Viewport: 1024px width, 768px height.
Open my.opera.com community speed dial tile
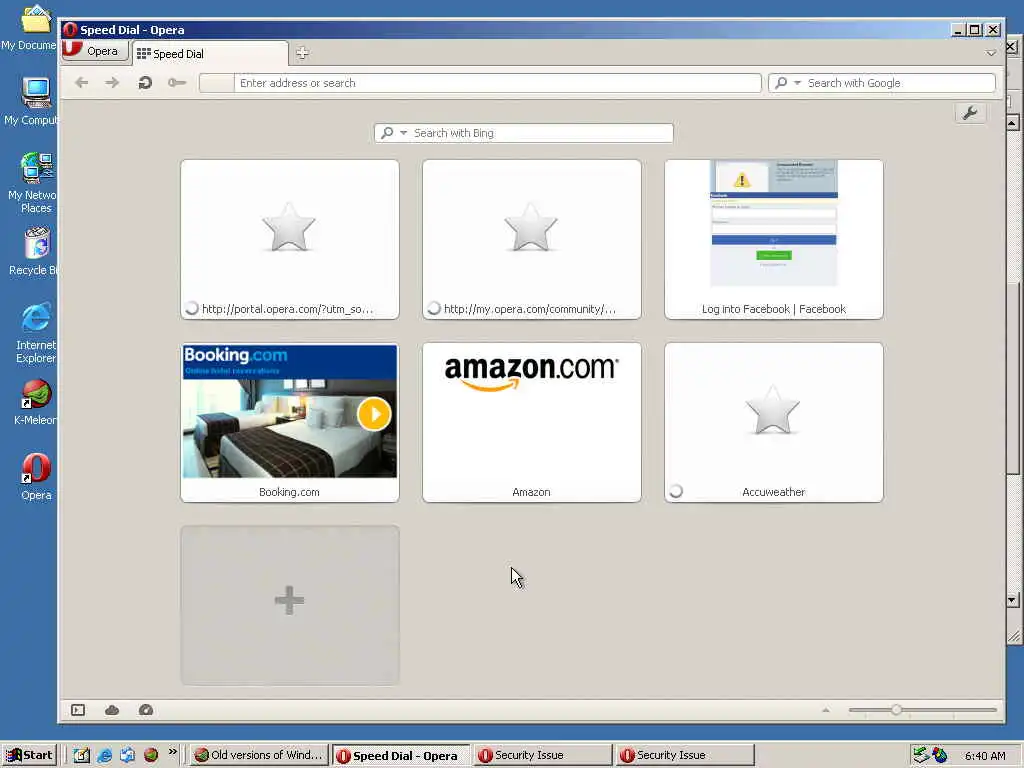click(532, 240)
